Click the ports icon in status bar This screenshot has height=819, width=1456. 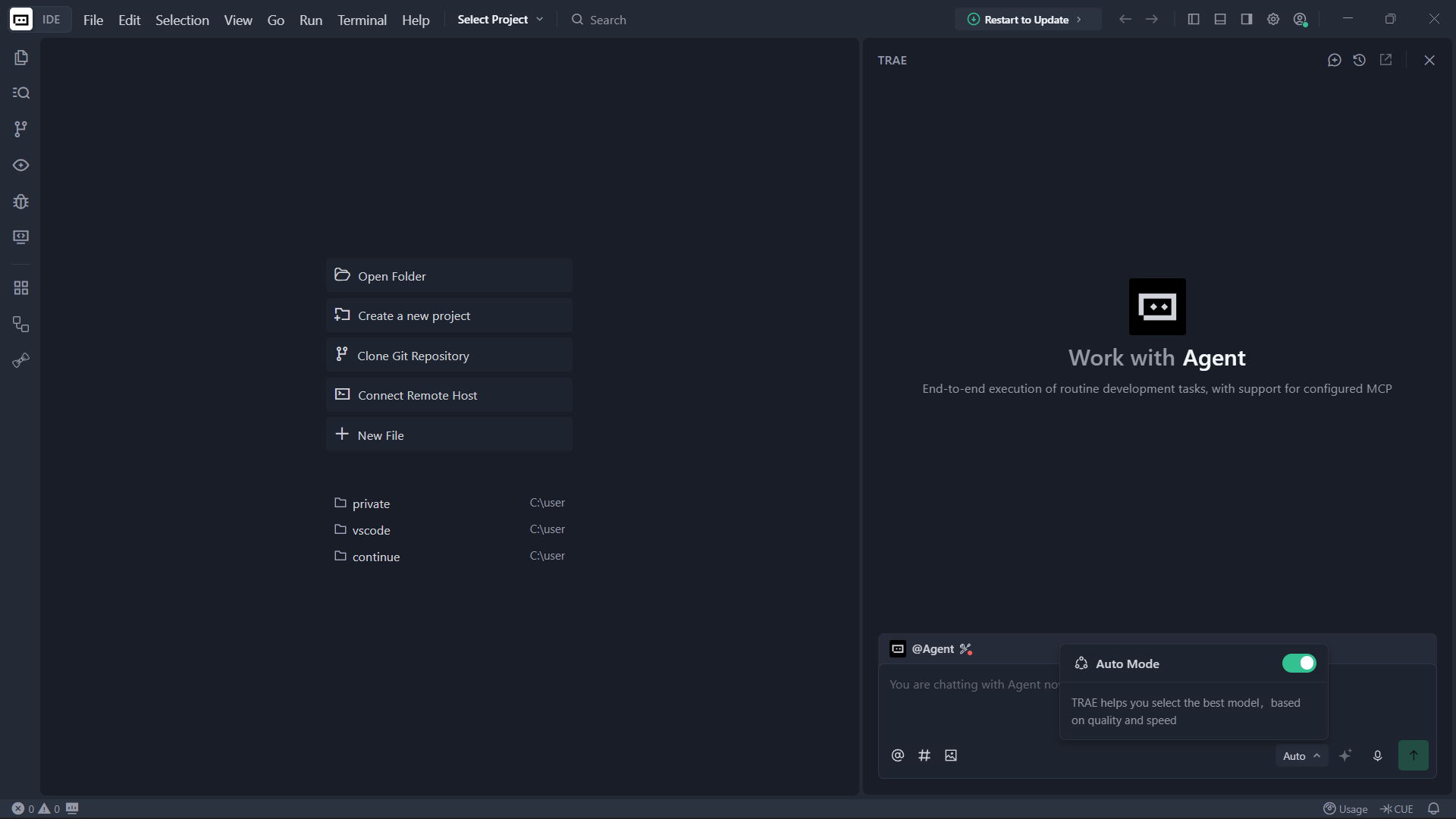(x=73, y=808)
